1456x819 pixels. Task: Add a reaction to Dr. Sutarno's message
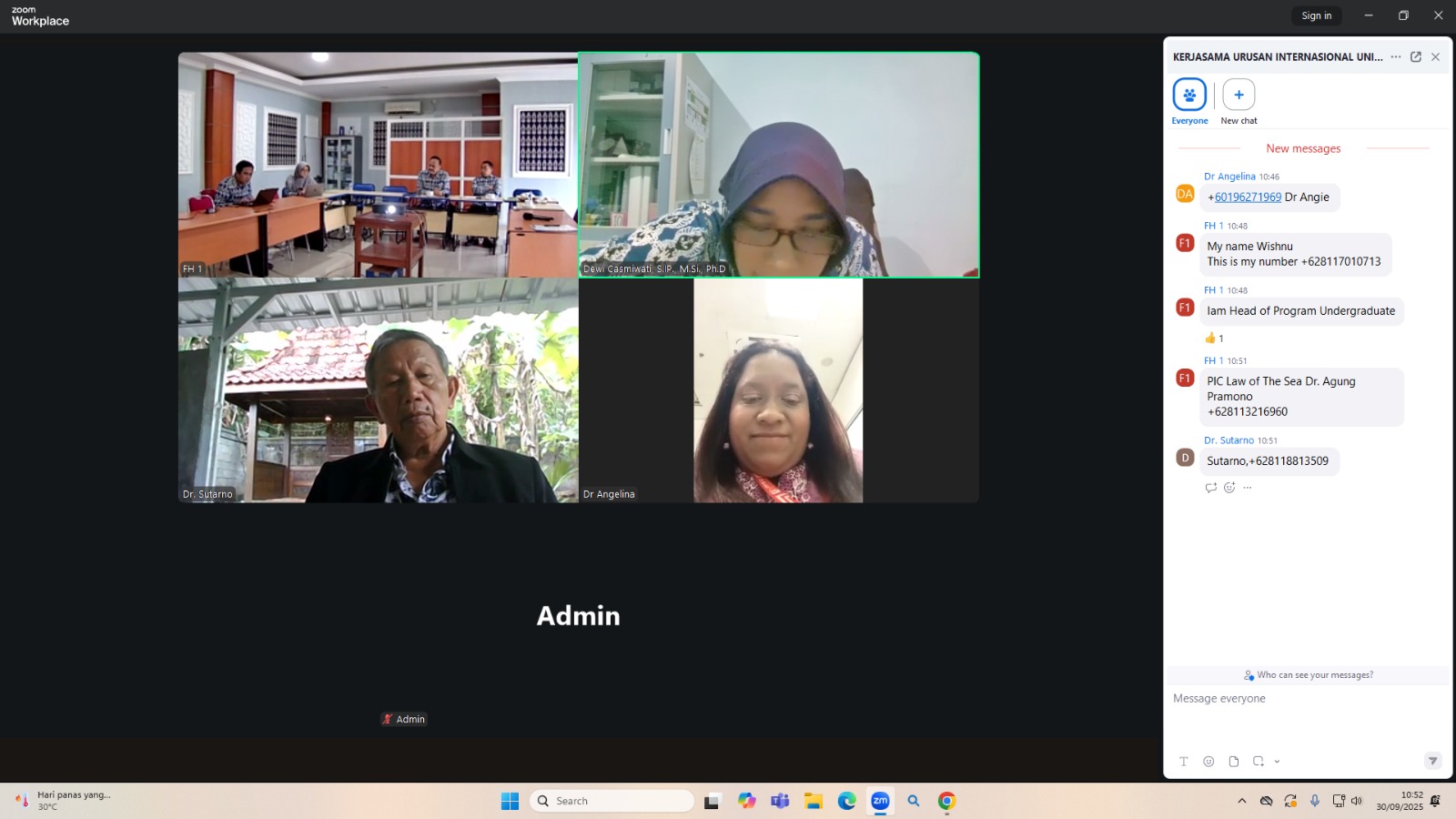pyautogui.click(x=1229, y=488)
